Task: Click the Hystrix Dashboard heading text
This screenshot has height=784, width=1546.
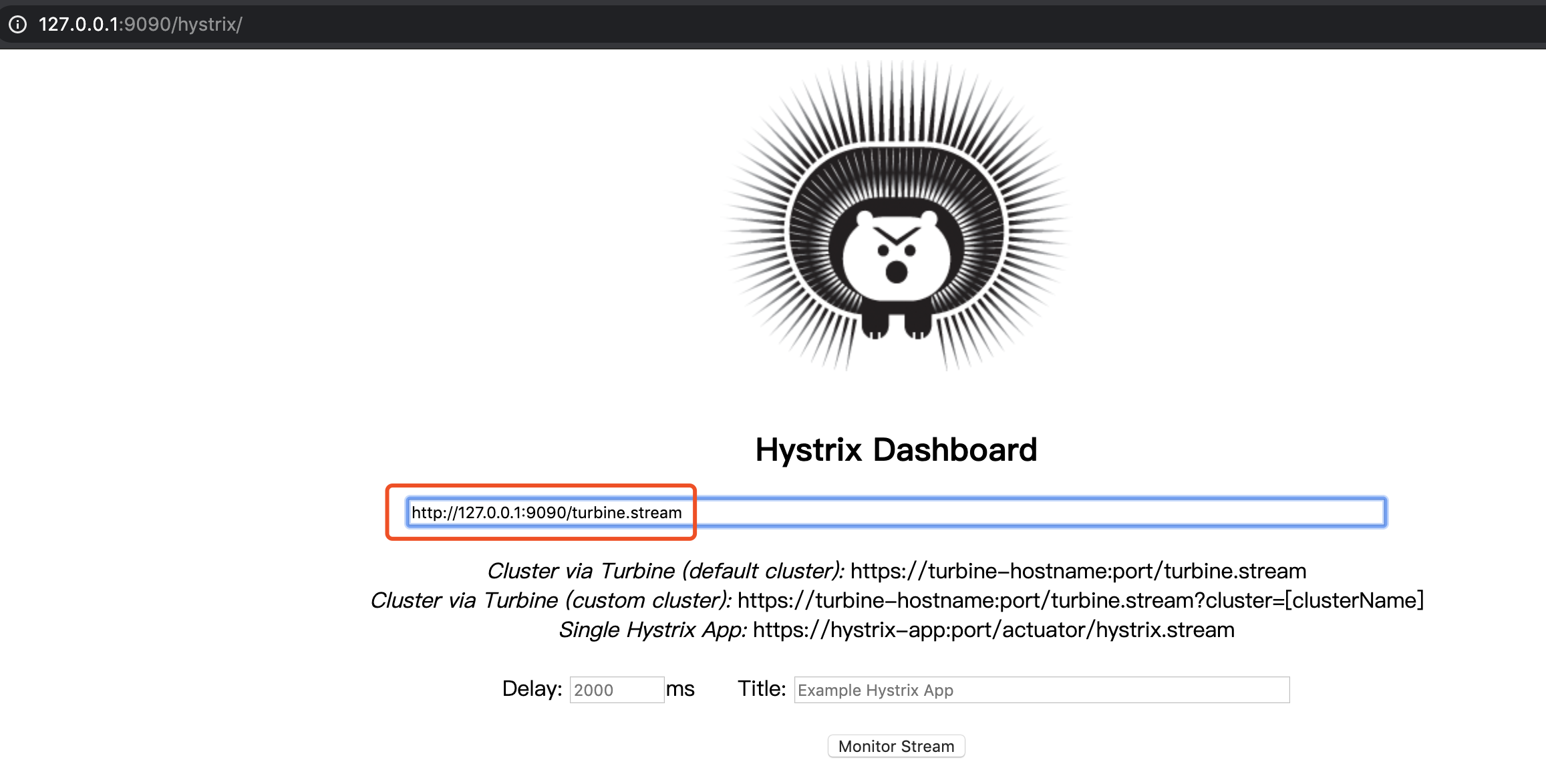Action: (x=895, y=449)
